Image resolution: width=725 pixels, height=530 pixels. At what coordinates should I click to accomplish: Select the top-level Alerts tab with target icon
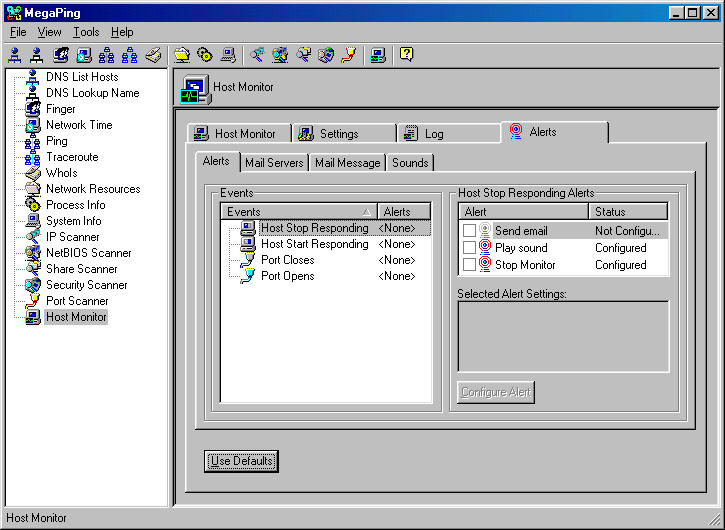(554, 132)
